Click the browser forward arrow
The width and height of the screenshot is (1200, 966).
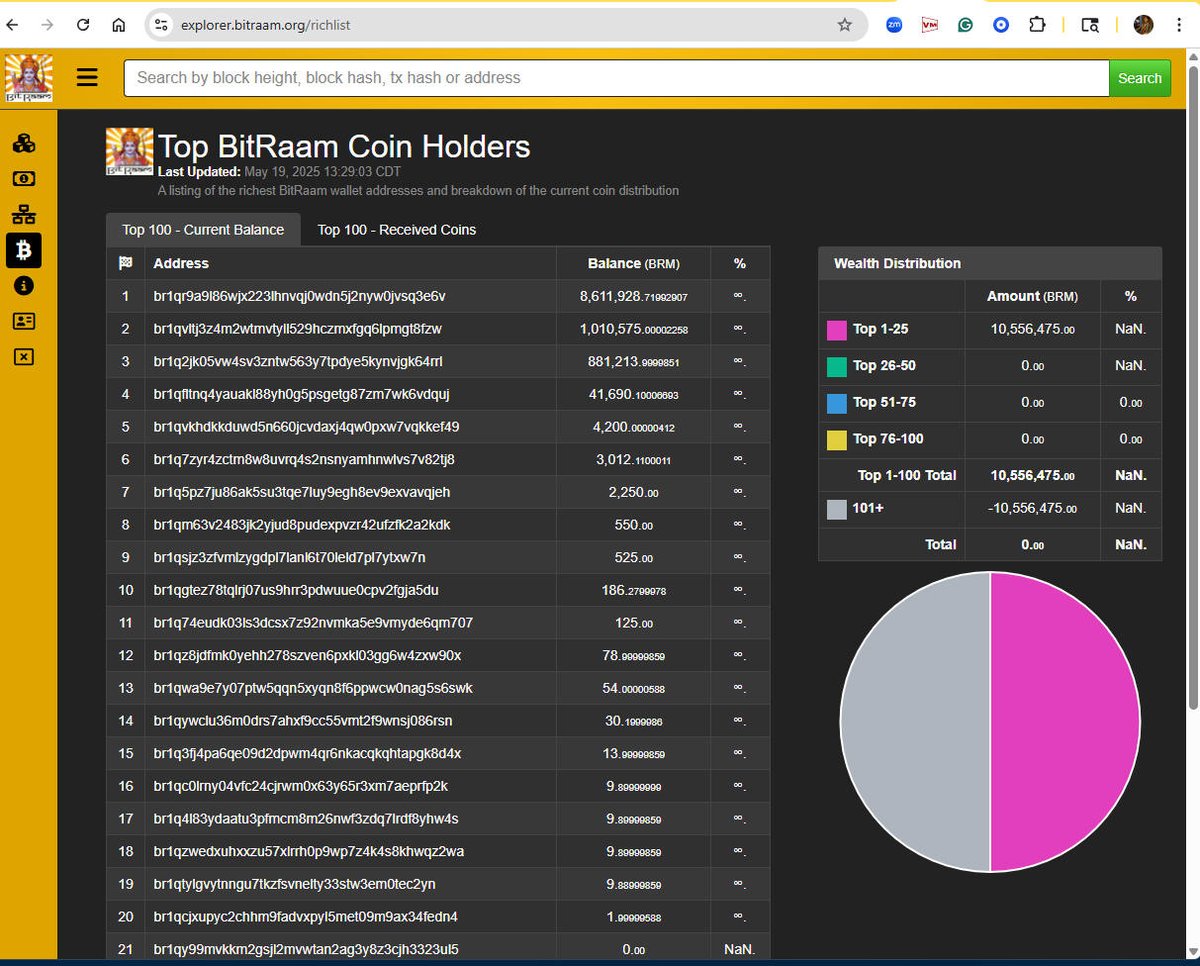(x=48, y=25)
